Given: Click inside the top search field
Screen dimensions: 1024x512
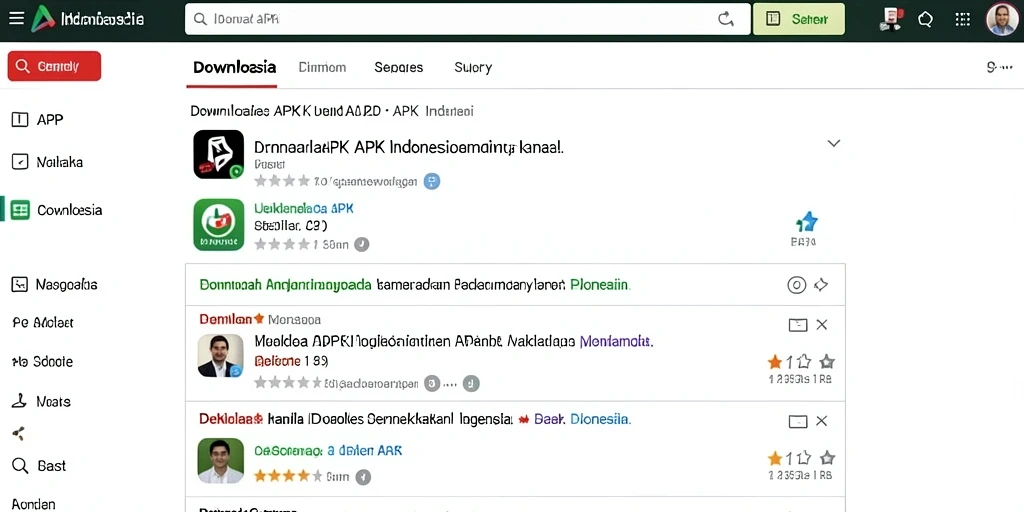Looking at the screenshot, I should 468,19.
